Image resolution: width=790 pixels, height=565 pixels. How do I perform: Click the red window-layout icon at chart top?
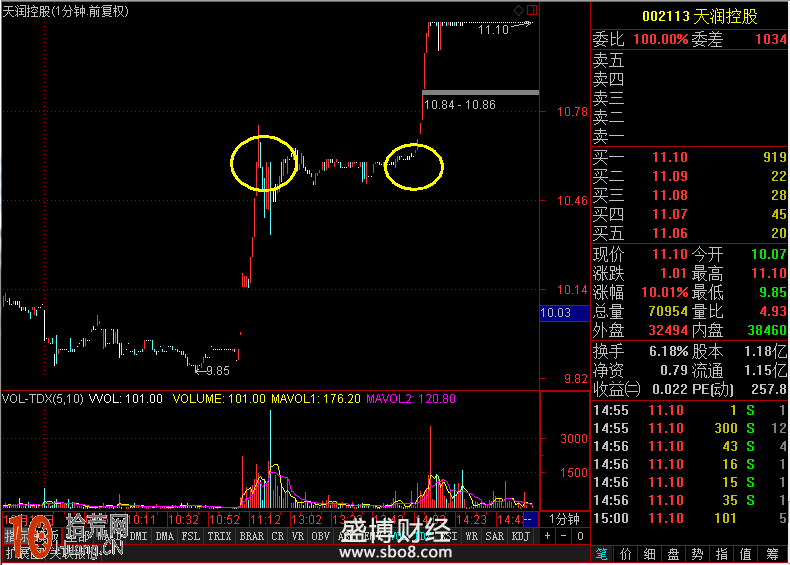[x=532, y=10]
